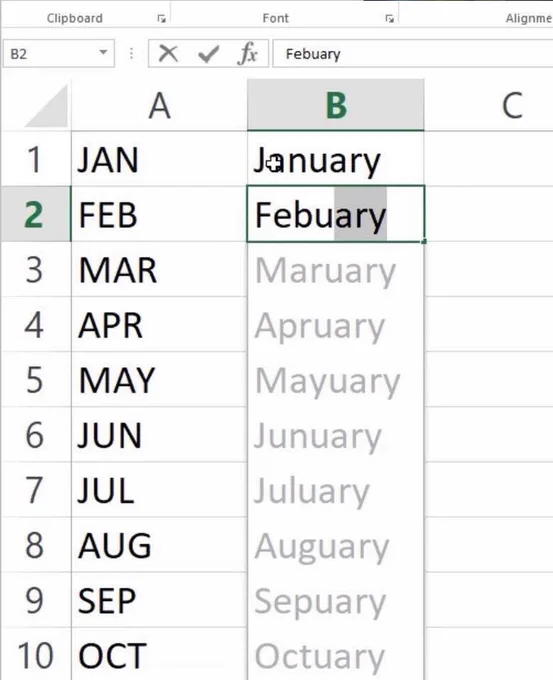
Task: Open Font dialog launcher icon
Action: (x=389, y=18)
